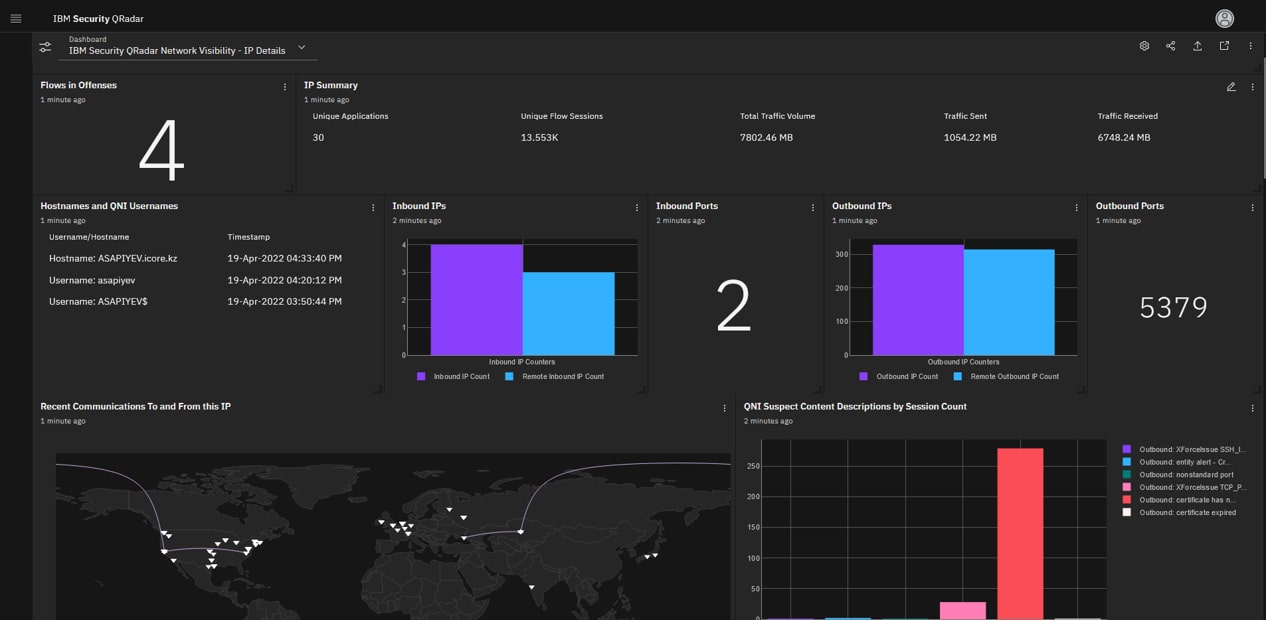Open dashboard filter parameters icon

tap(45, 47)
